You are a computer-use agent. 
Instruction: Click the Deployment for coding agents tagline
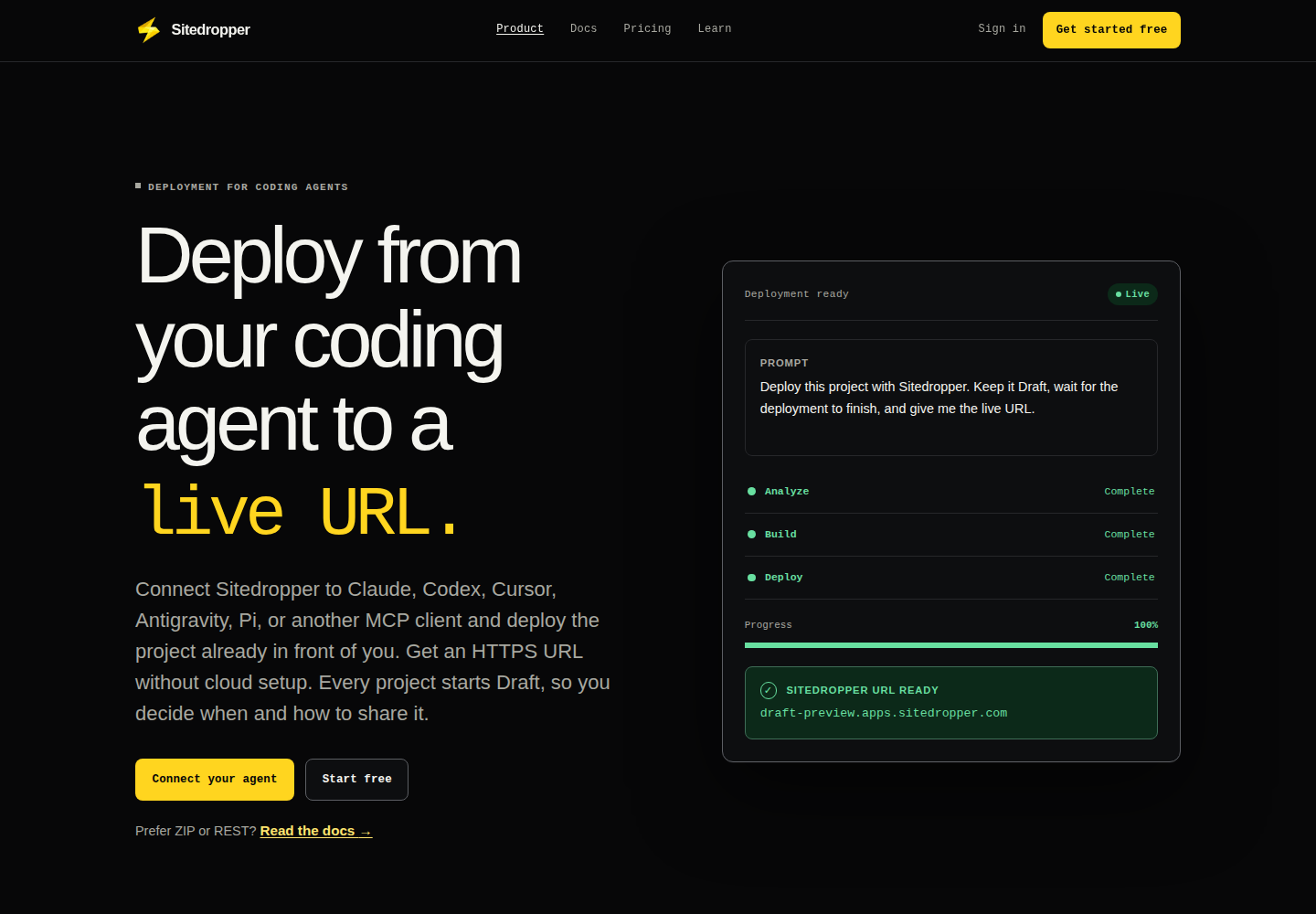coord(248,187)
